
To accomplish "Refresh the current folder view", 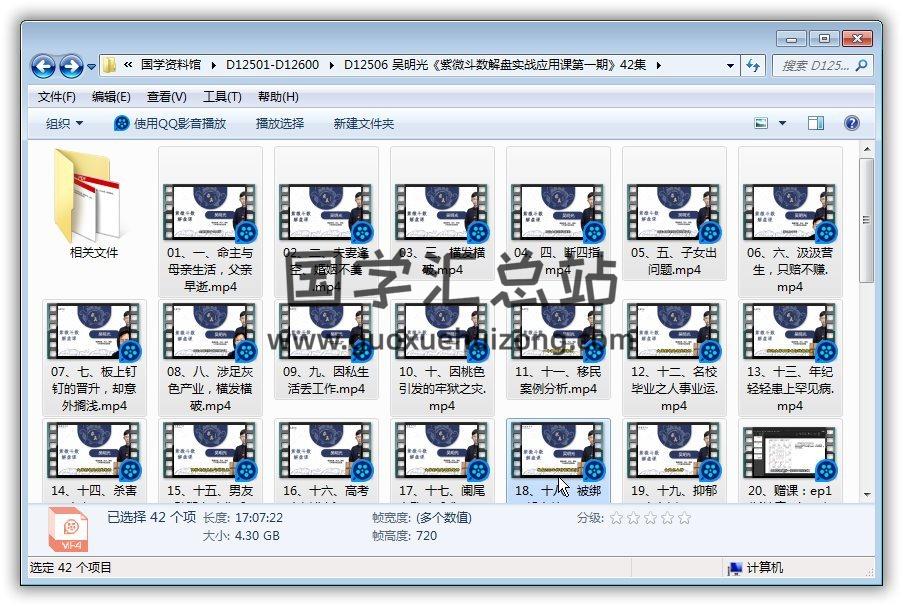I will 753,66.
